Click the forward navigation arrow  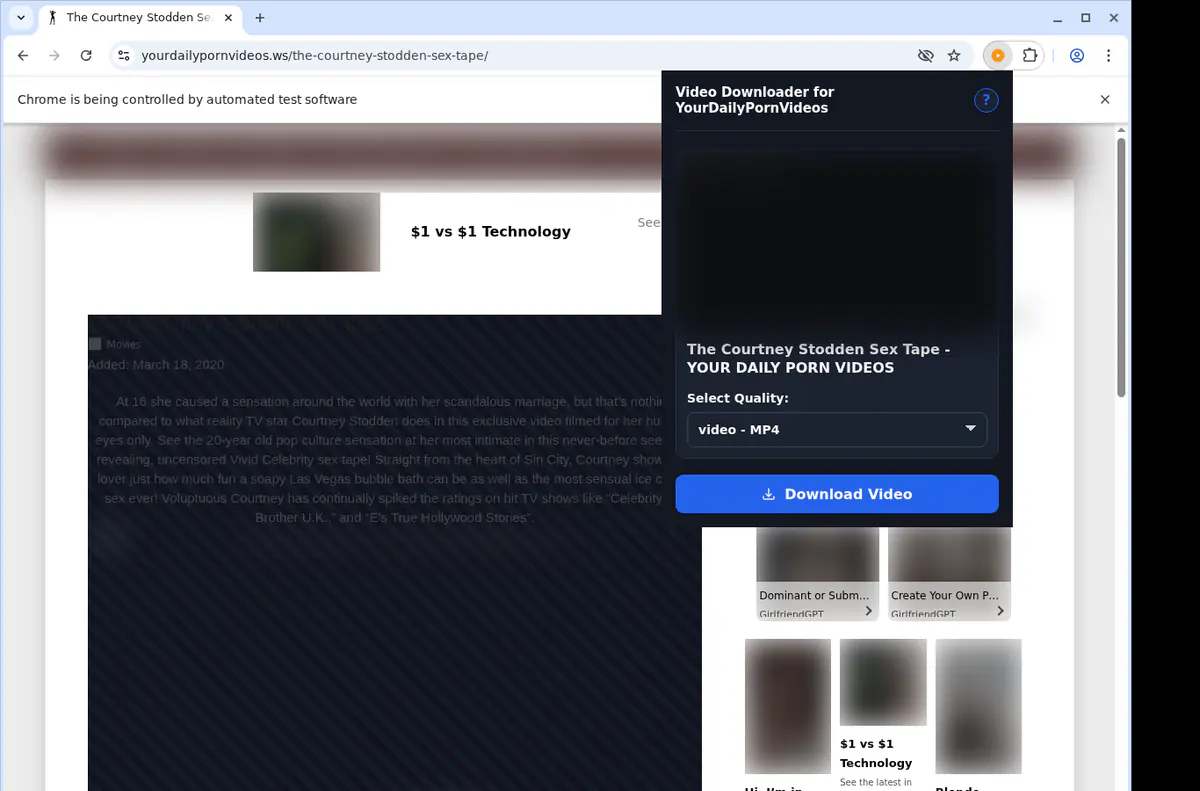54,56
